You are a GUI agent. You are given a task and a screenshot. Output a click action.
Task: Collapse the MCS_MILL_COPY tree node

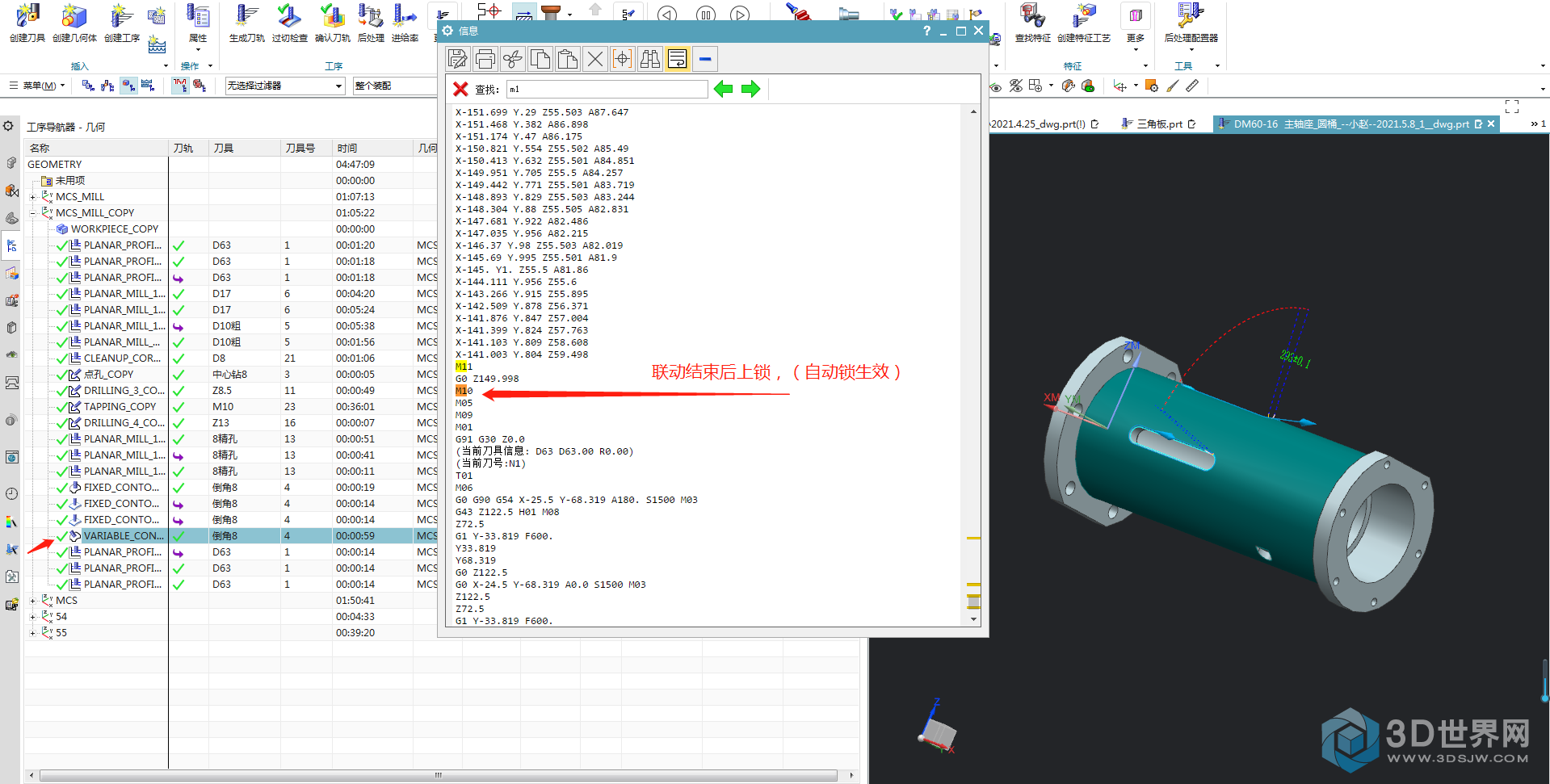pos(33,213)
